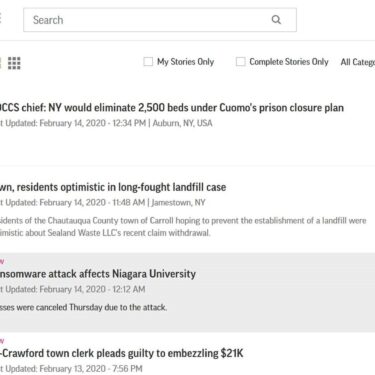
Task: Click the 'My Stories Only' label text
Action: 186,62
